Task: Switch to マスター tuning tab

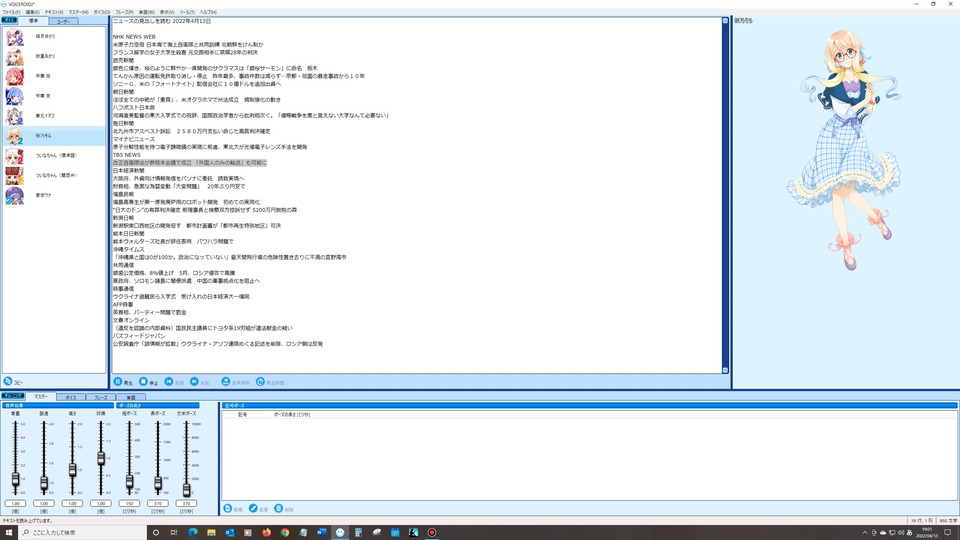Action: (40, 397)
